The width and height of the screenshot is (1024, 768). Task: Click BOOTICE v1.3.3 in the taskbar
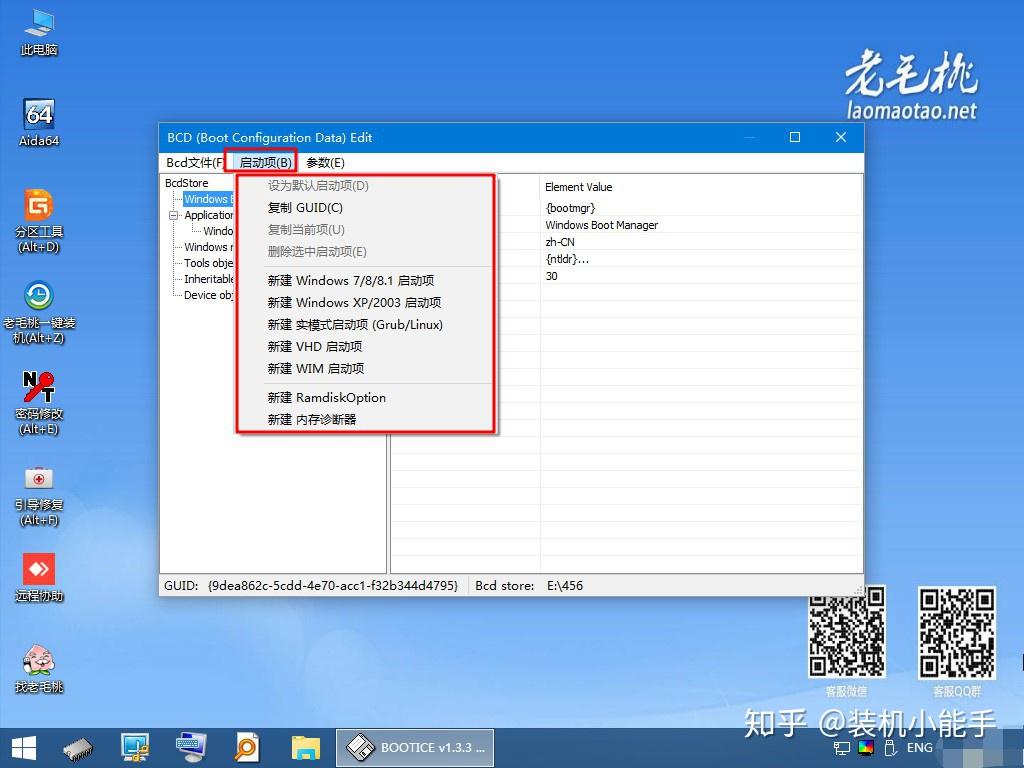click(415, 747)
